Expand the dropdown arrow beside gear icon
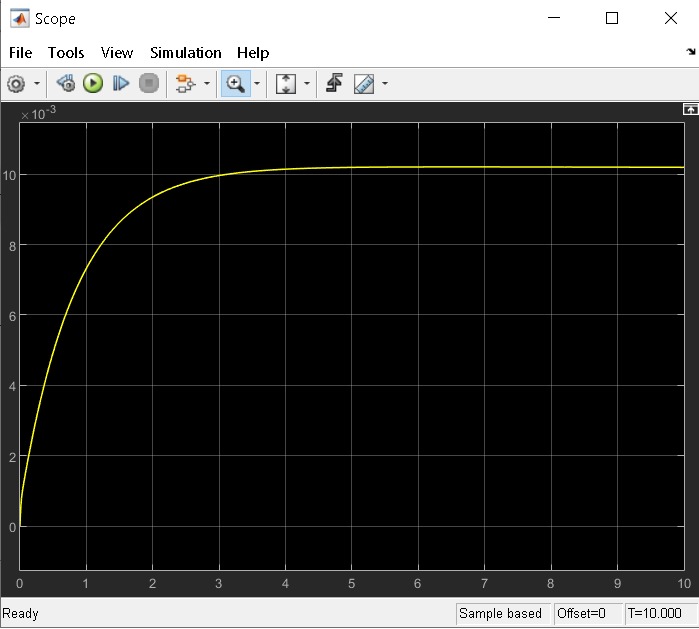The height and width of the screenshot is (629, 699). coord(38,84)
